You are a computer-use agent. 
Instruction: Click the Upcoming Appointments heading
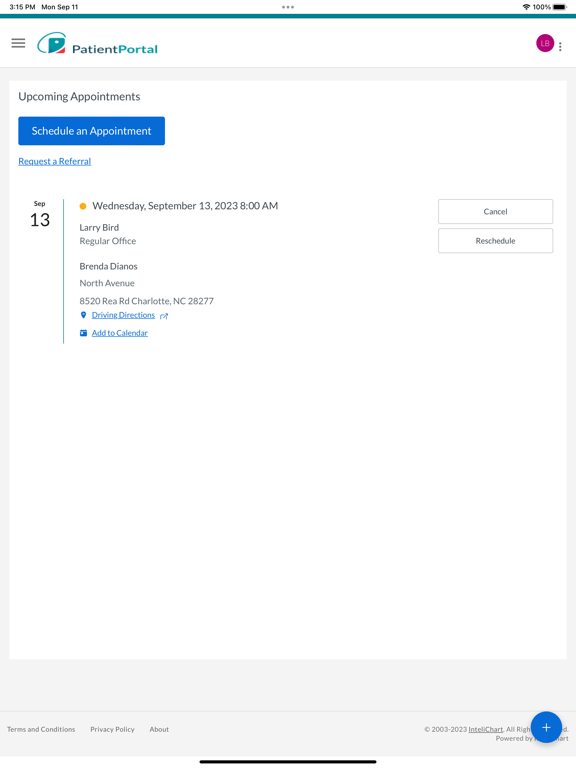79,96
